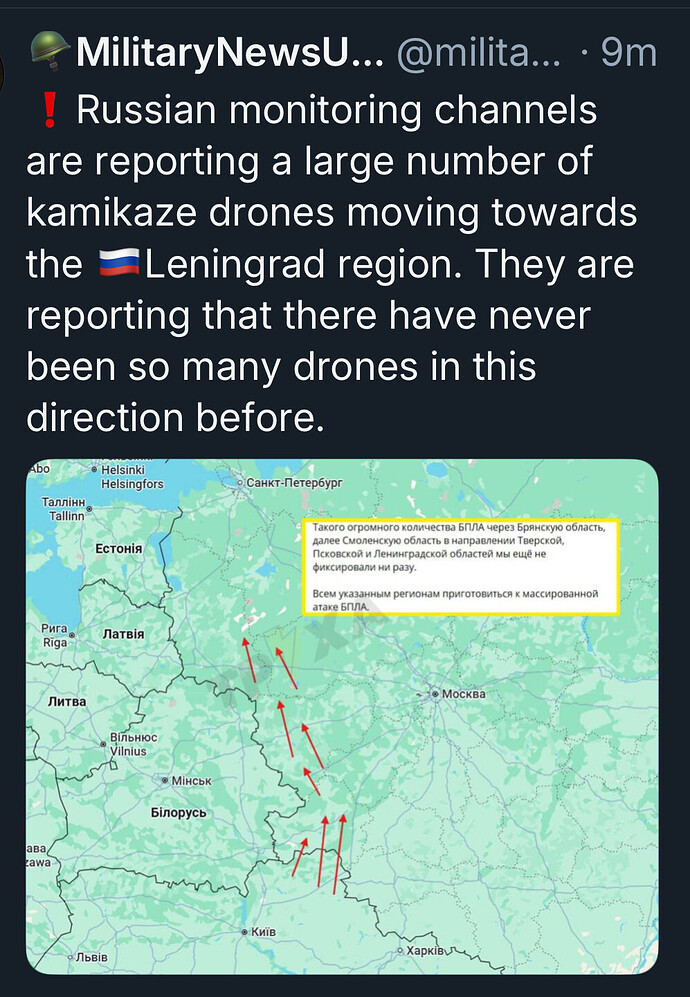Select the Київ city marker
The height and width of the screenshot is (997, 690).
[246, 931]
